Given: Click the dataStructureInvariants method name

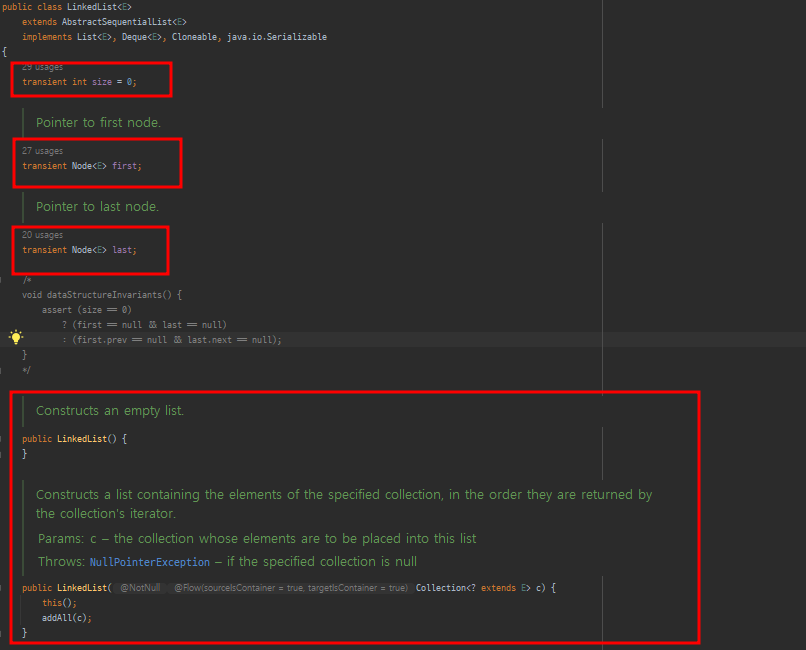Looking at the screenshot, I should coord(104,295).
